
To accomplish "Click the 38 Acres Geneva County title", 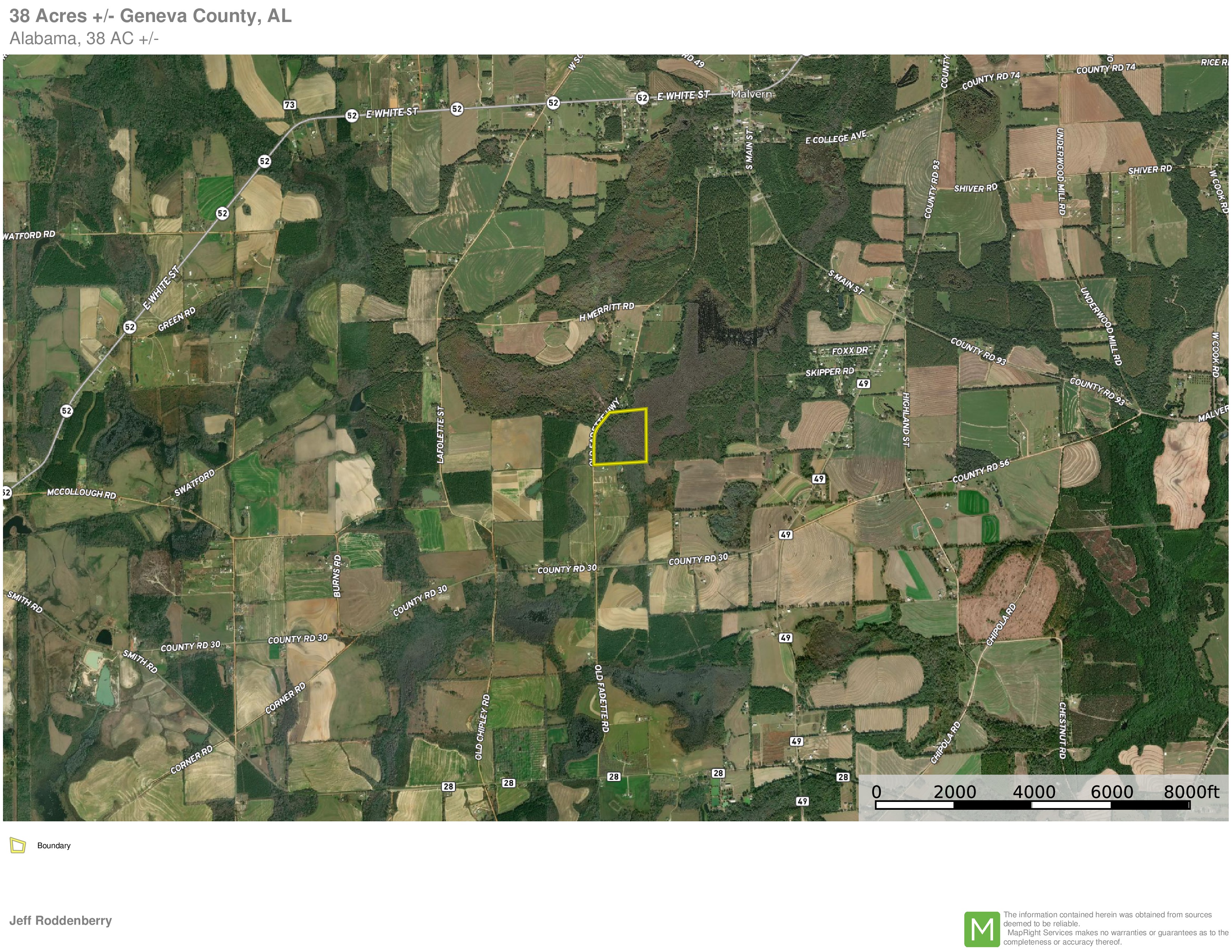I will (x=150, y=16).
